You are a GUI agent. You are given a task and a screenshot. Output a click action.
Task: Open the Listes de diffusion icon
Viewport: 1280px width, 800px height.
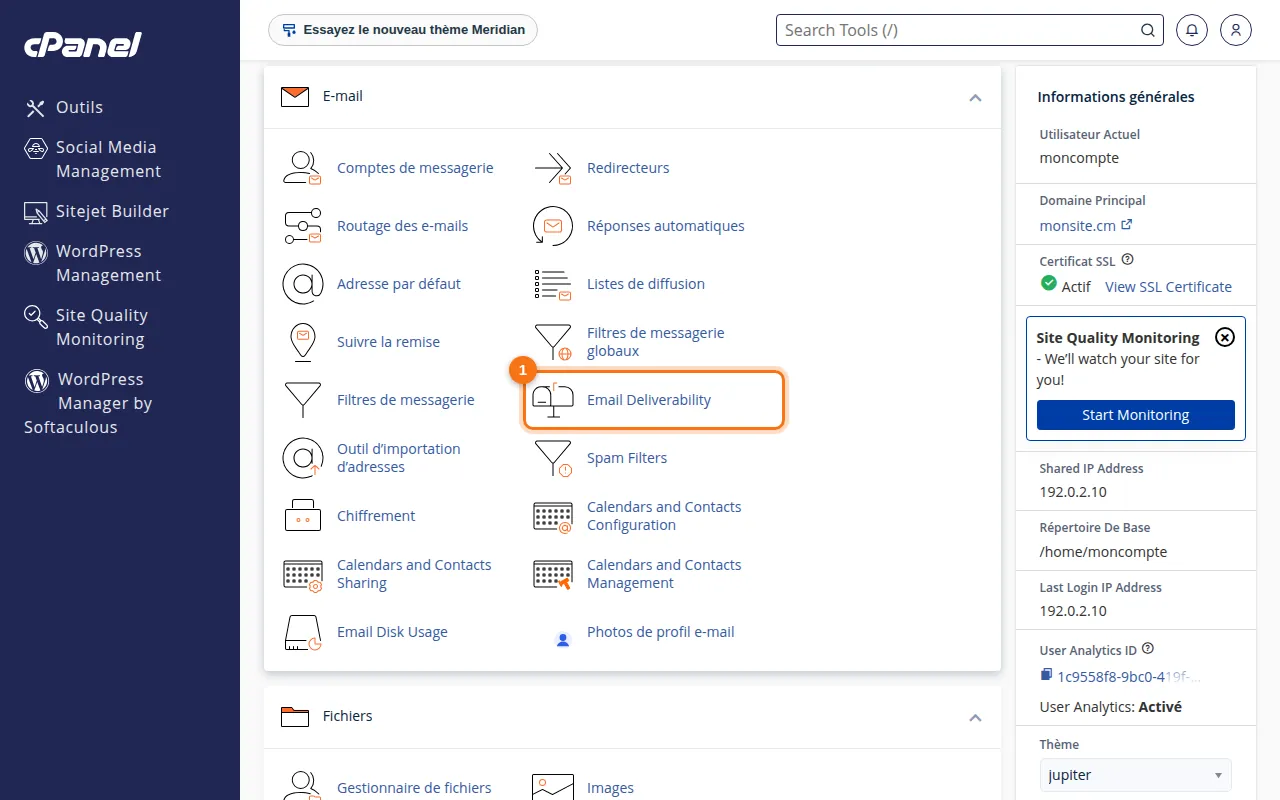click(552, 284)
